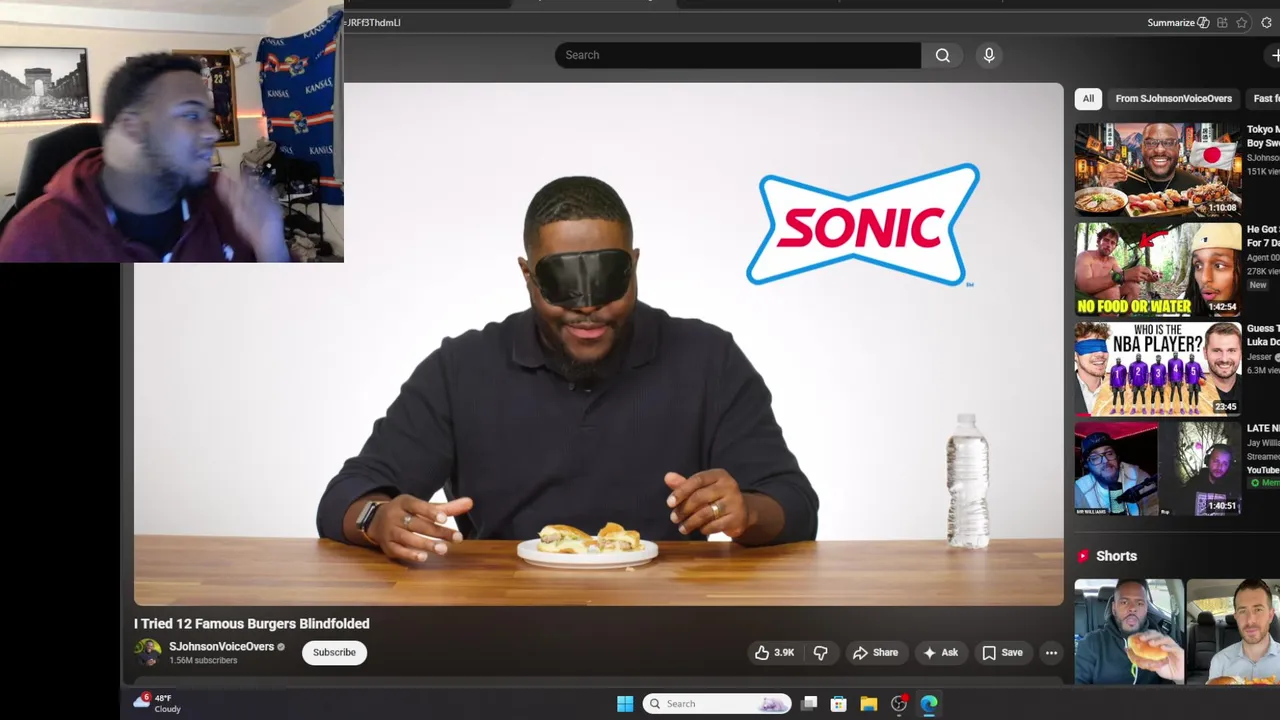Open the browser extensions puzzle icon

[1266, 22]
